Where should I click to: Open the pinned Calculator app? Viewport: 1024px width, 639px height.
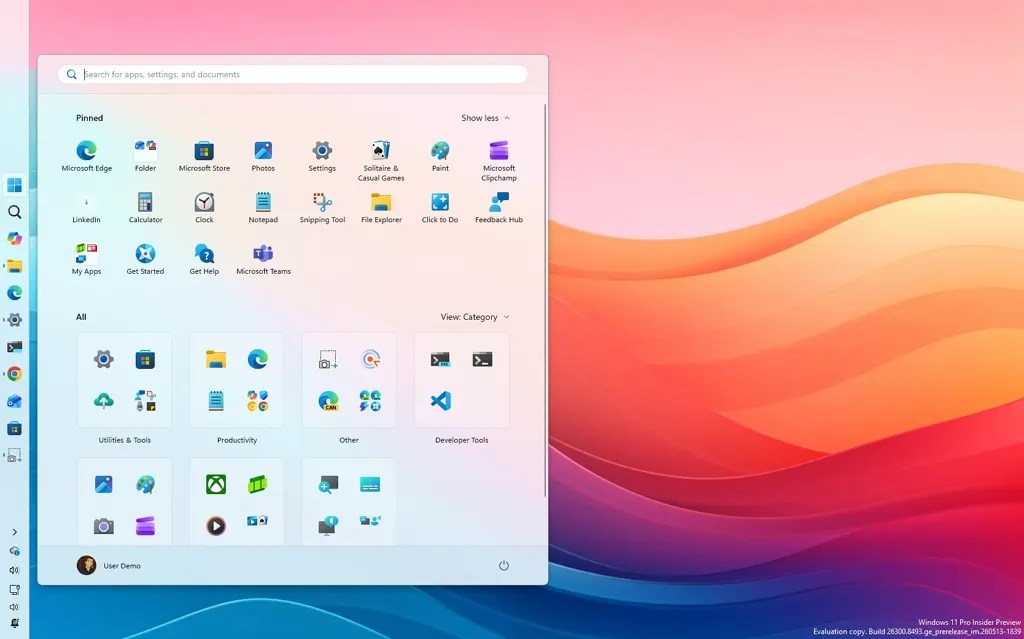(145, 208)
